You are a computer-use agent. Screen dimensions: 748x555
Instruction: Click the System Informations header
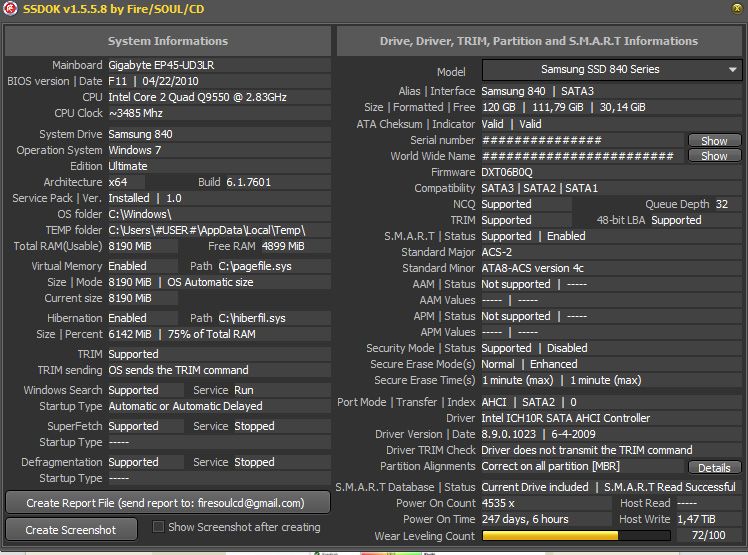click(167, 41)
